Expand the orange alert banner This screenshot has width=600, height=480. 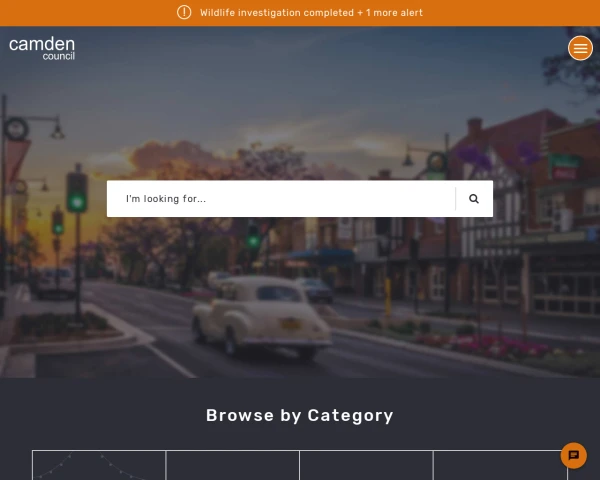click(x=300, y=13)
